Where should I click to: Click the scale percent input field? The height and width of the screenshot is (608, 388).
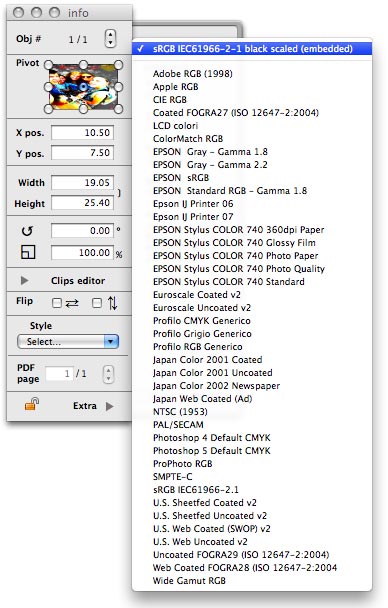click(83, 253)
